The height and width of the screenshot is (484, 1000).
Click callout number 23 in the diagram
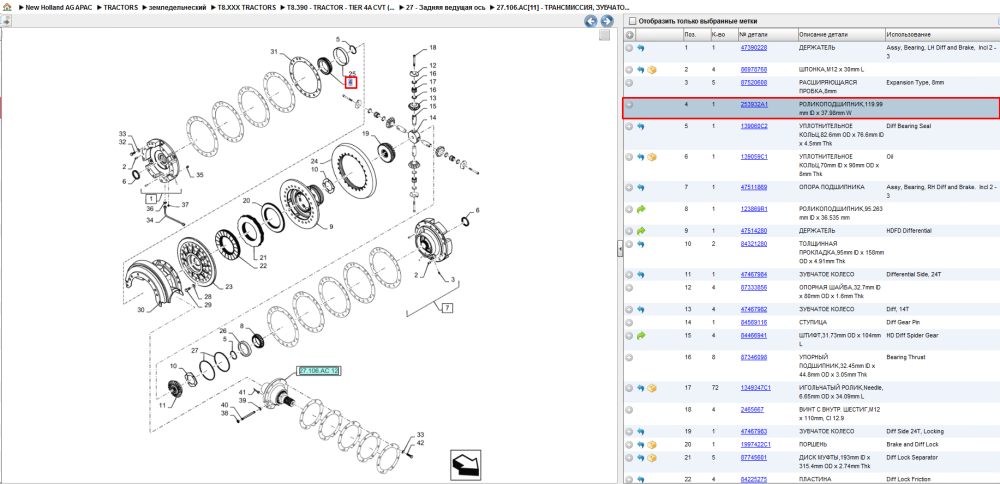[229, 286]
